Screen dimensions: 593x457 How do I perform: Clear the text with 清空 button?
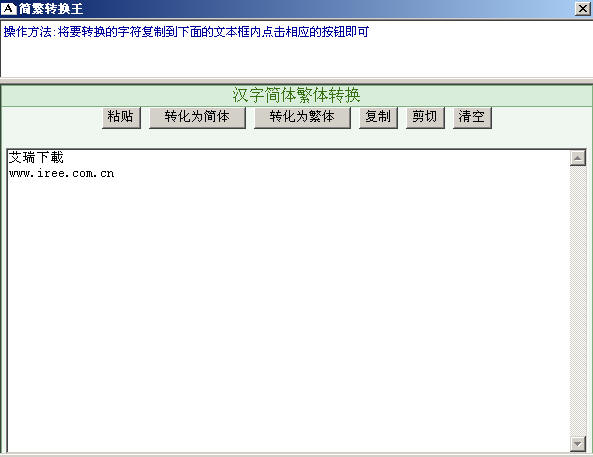pyautogui.click(x=472, y=118)
